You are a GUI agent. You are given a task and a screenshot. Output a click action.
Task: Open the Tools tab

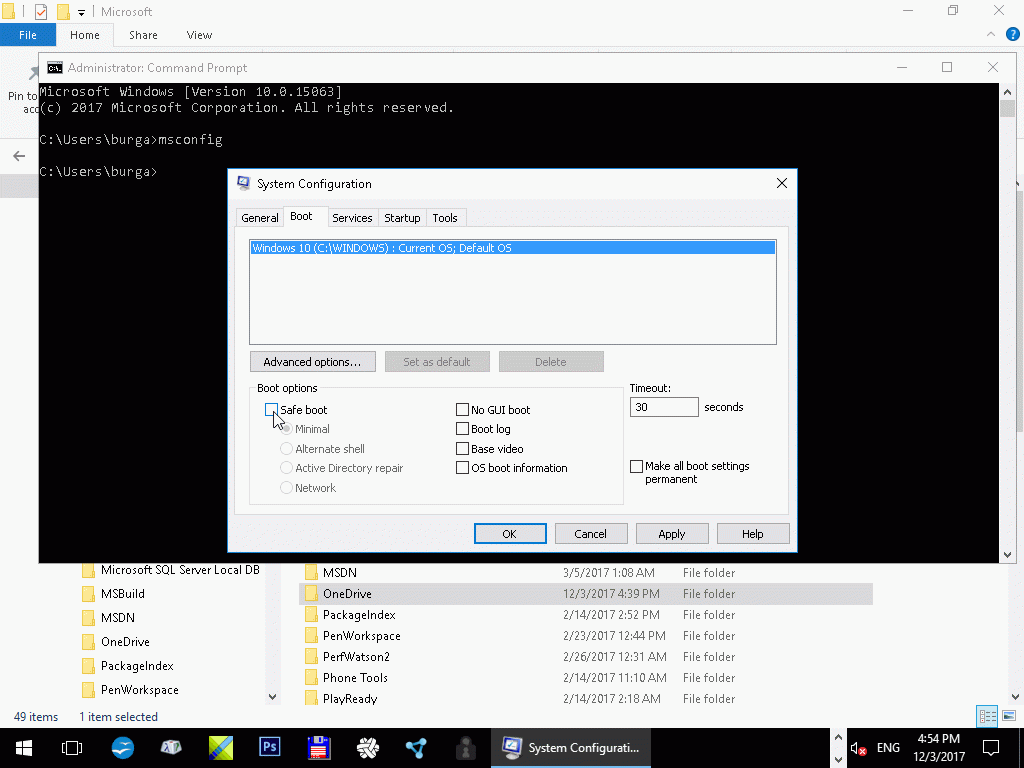445,217
